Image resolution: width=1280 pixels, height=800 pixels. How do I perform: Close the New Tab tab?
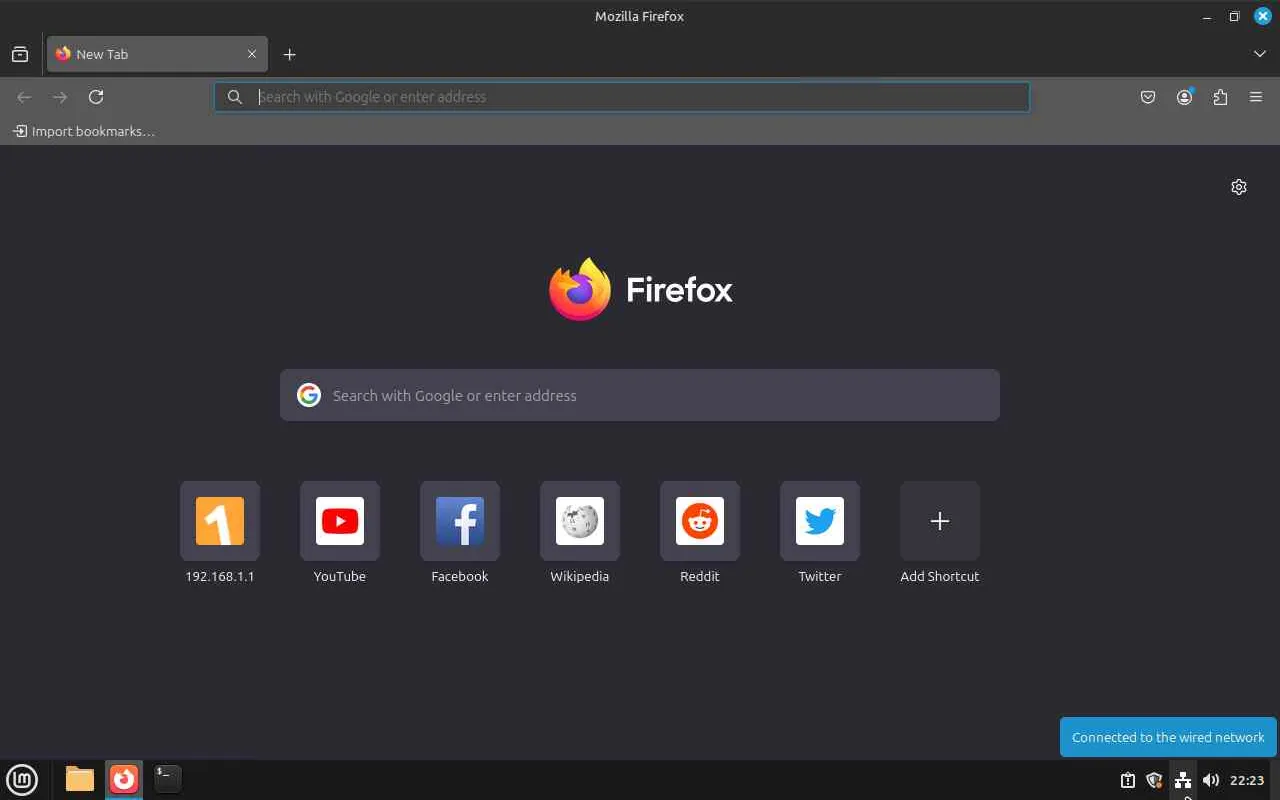coord(252,54)
